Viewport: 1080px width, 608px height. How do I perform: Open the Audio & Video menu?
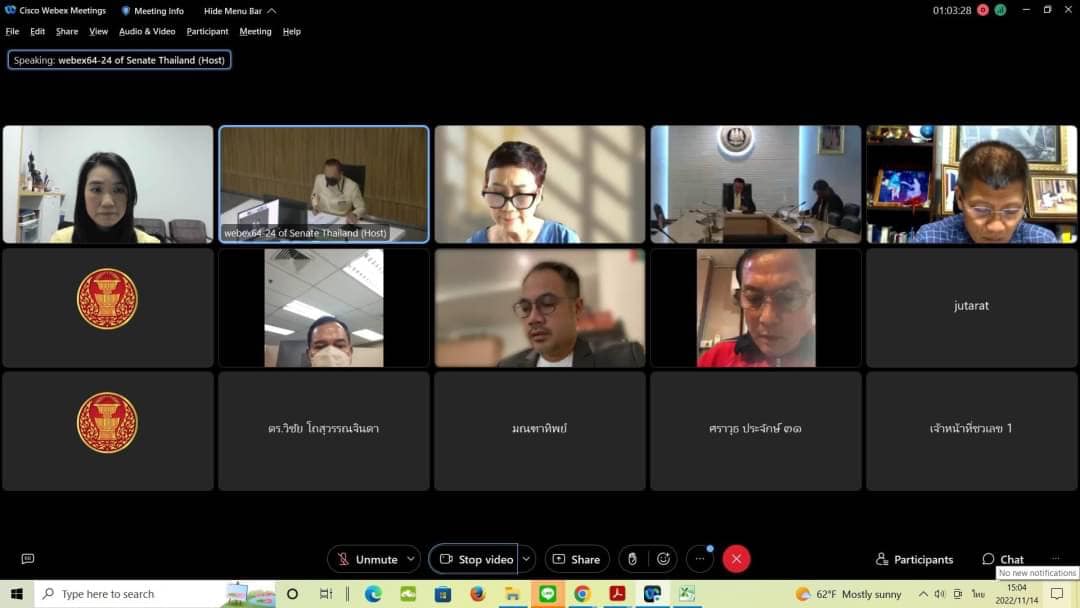click(x=147, y=31)
